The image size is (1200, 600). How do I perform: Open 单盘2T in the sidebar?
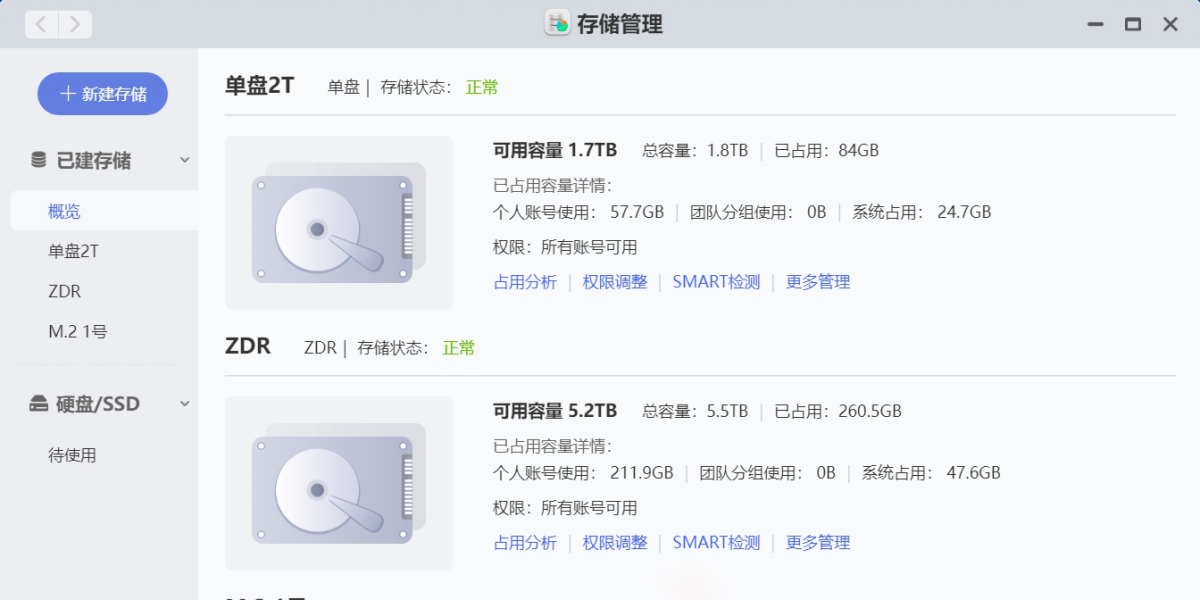pos(74,251)
